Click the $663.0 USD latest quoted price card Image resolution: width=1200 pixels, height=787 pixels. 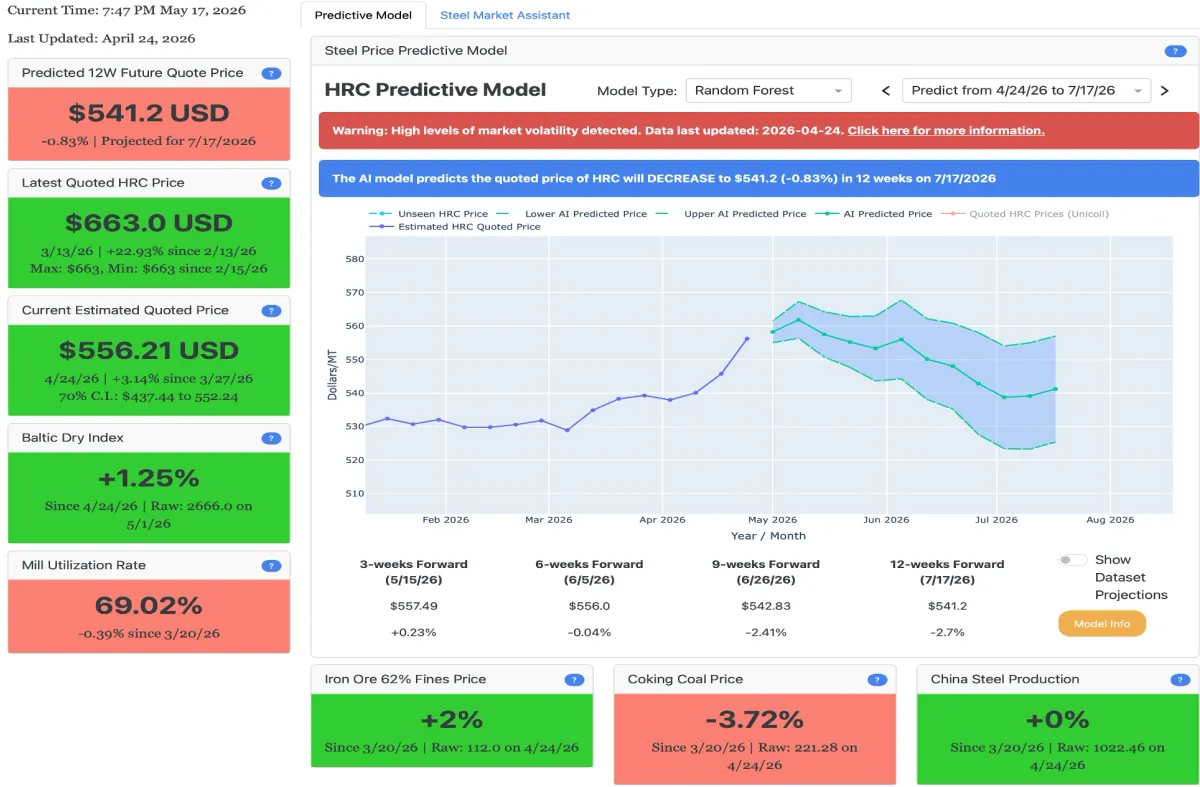(x=149, y=242)
